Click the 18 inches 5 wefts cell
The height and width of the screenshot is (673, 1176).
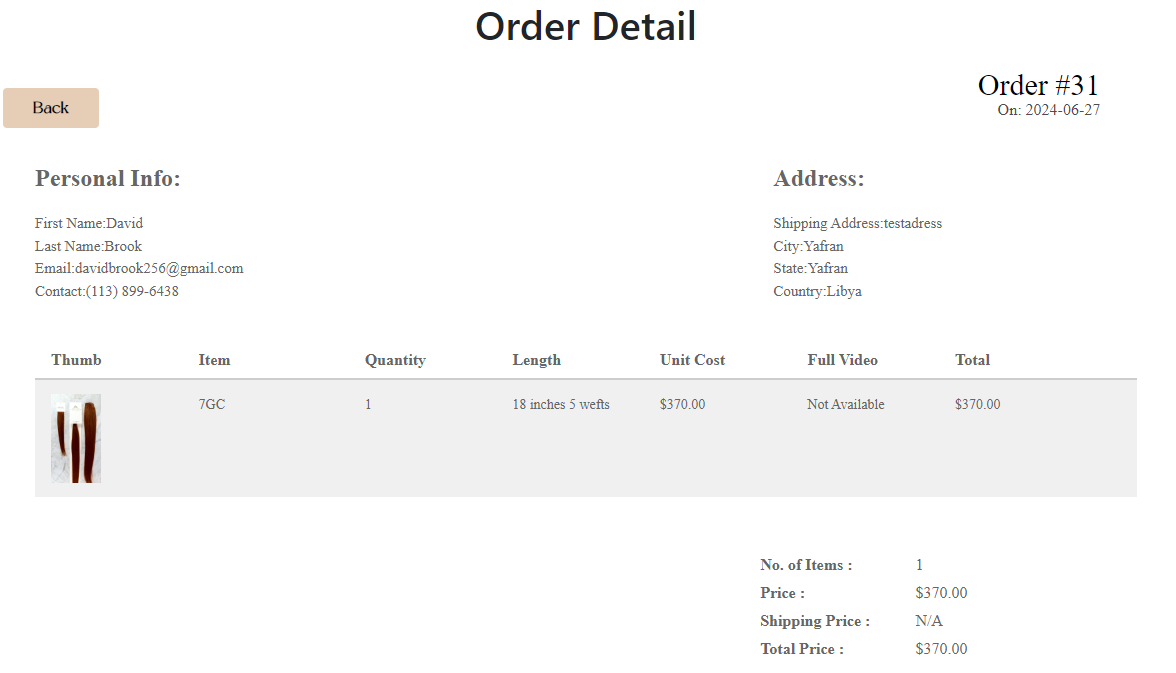561,405
